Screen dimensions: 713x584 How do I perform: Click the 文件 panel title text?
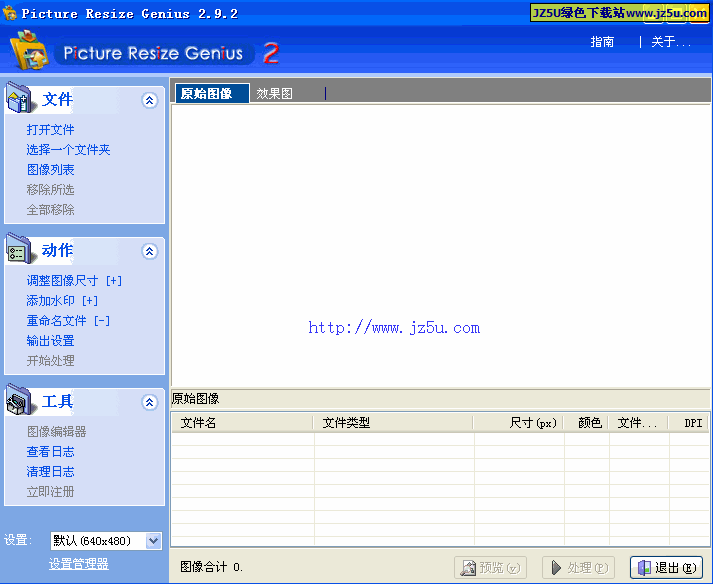coord(57,99)
